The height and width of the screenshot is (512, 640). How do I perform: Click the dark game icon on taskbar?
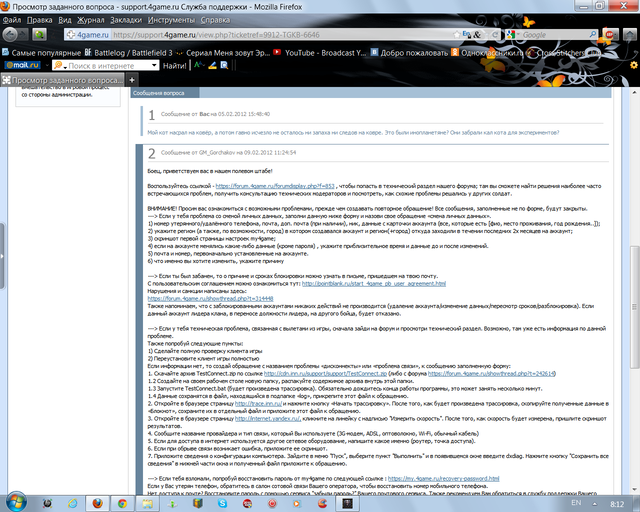[347, 503]
